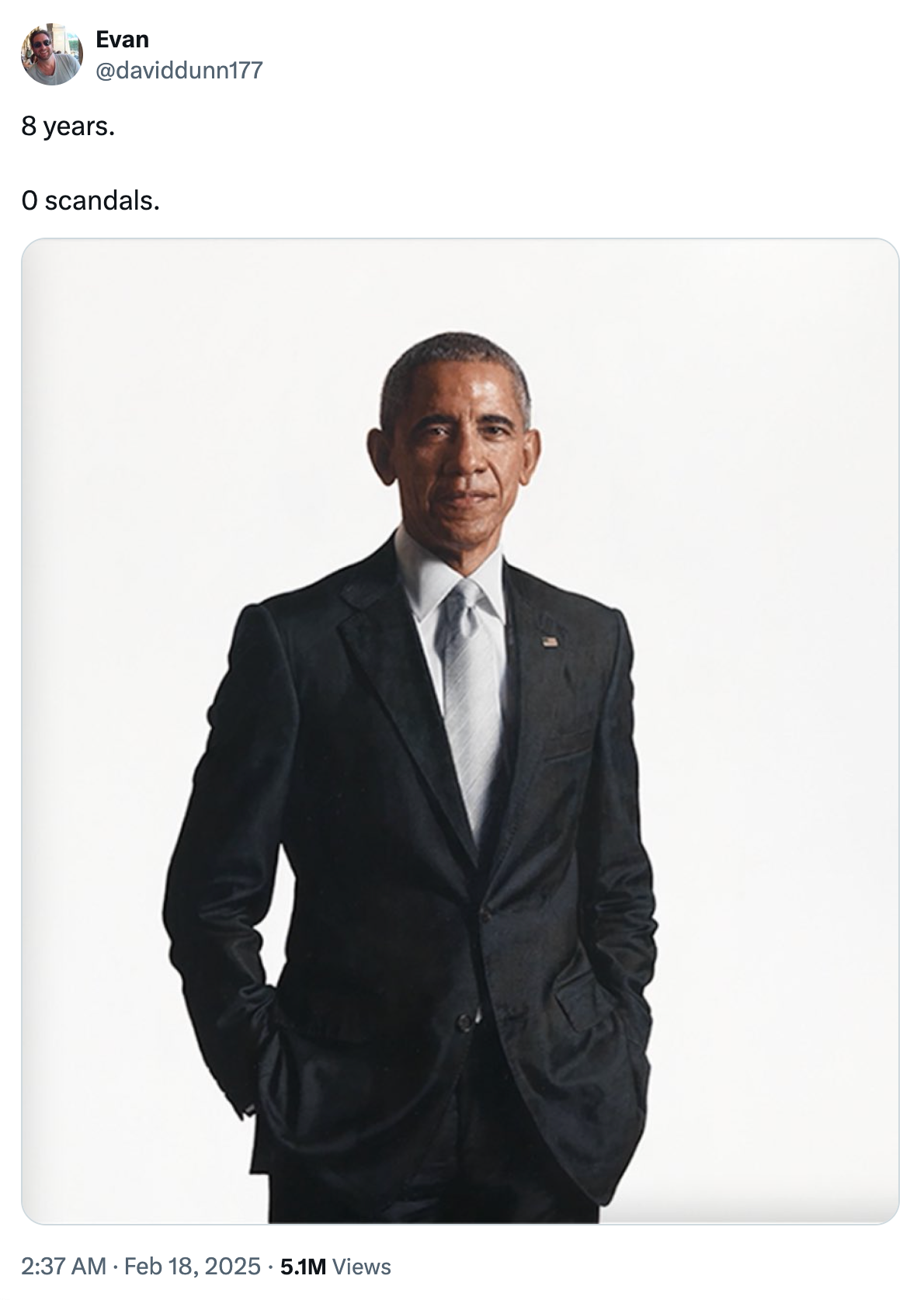Click the "8 years." text line
This screenshot has width=924, height=1300.
(x=68, y=126)
